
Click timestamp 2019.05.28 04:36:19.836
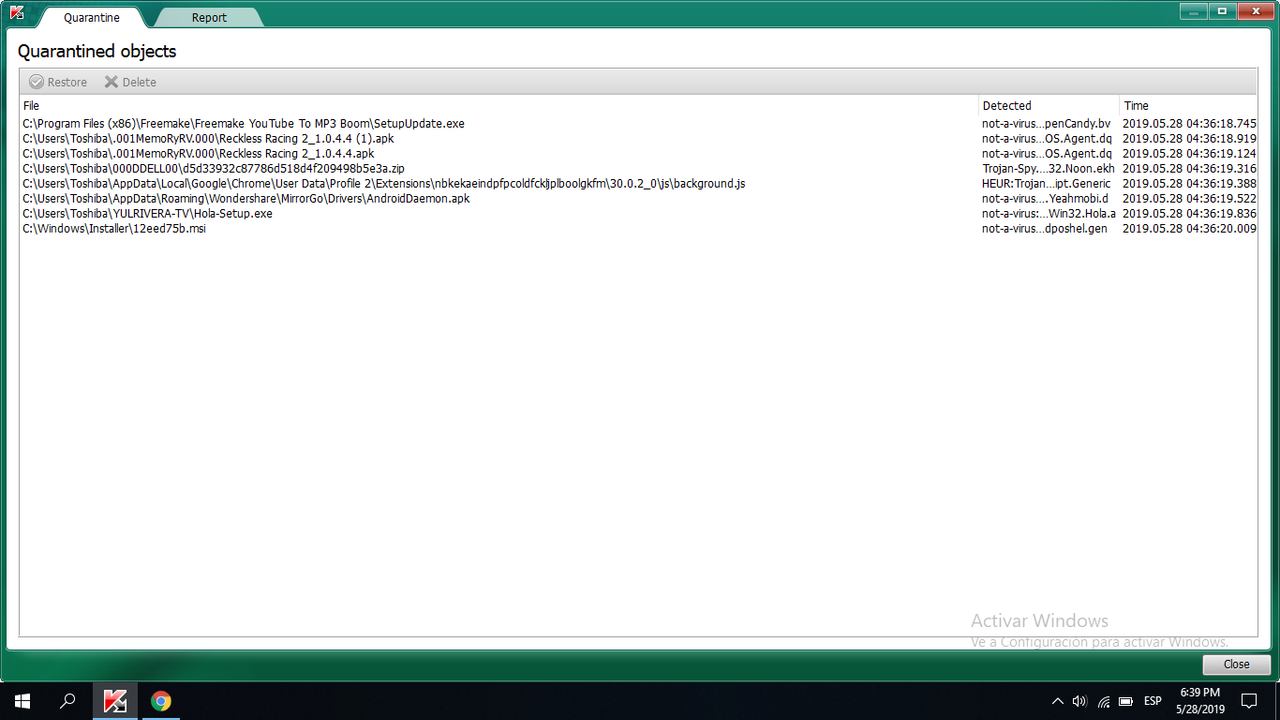1189,214
